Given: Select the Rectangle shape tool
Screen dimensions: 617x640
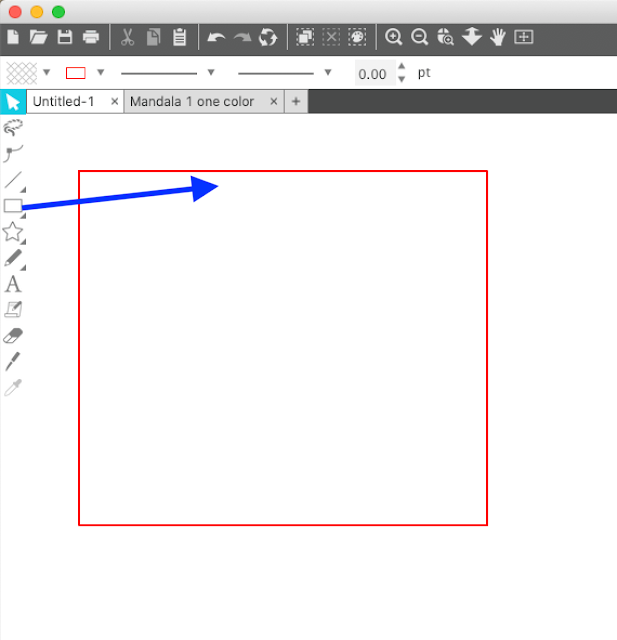Looking at the screenshot, I should [13, 206].
